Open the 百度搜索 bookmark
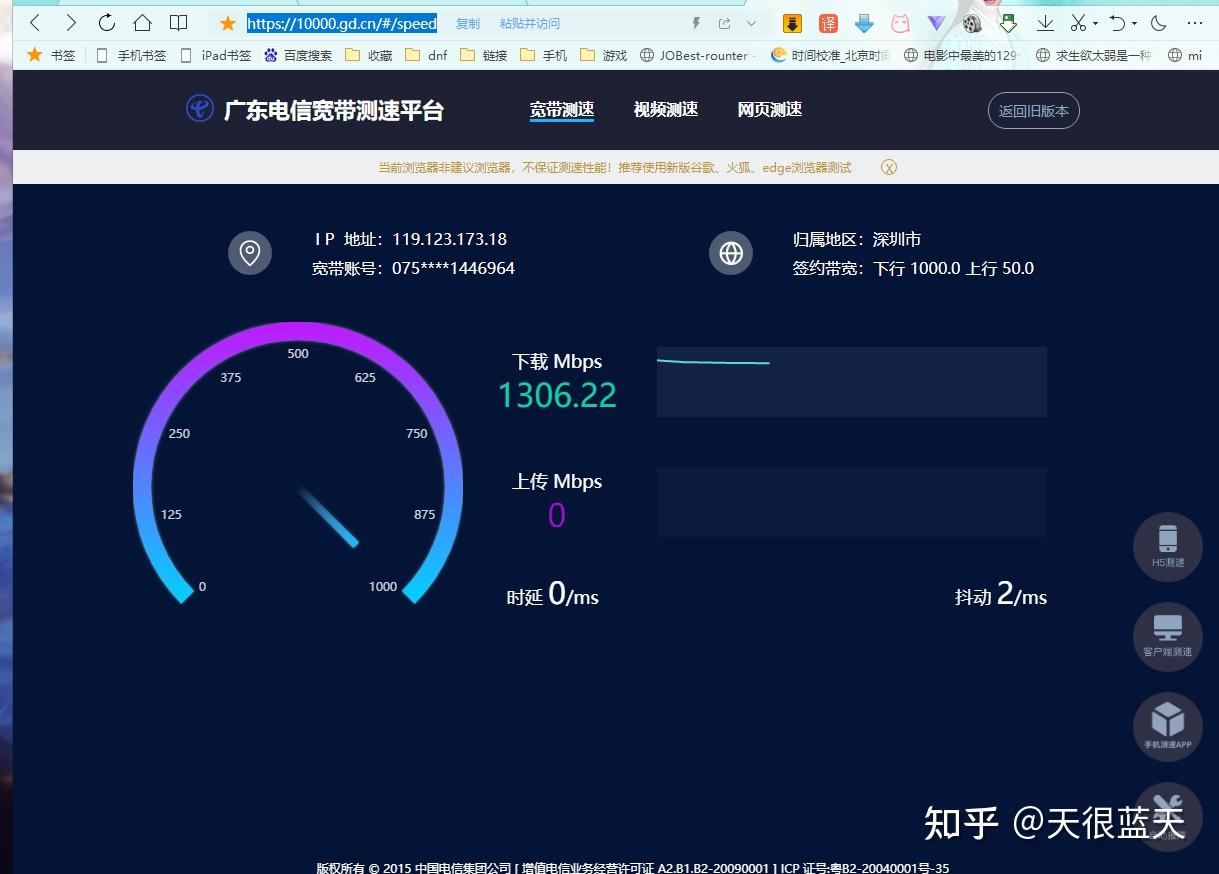 coord(298,56)
